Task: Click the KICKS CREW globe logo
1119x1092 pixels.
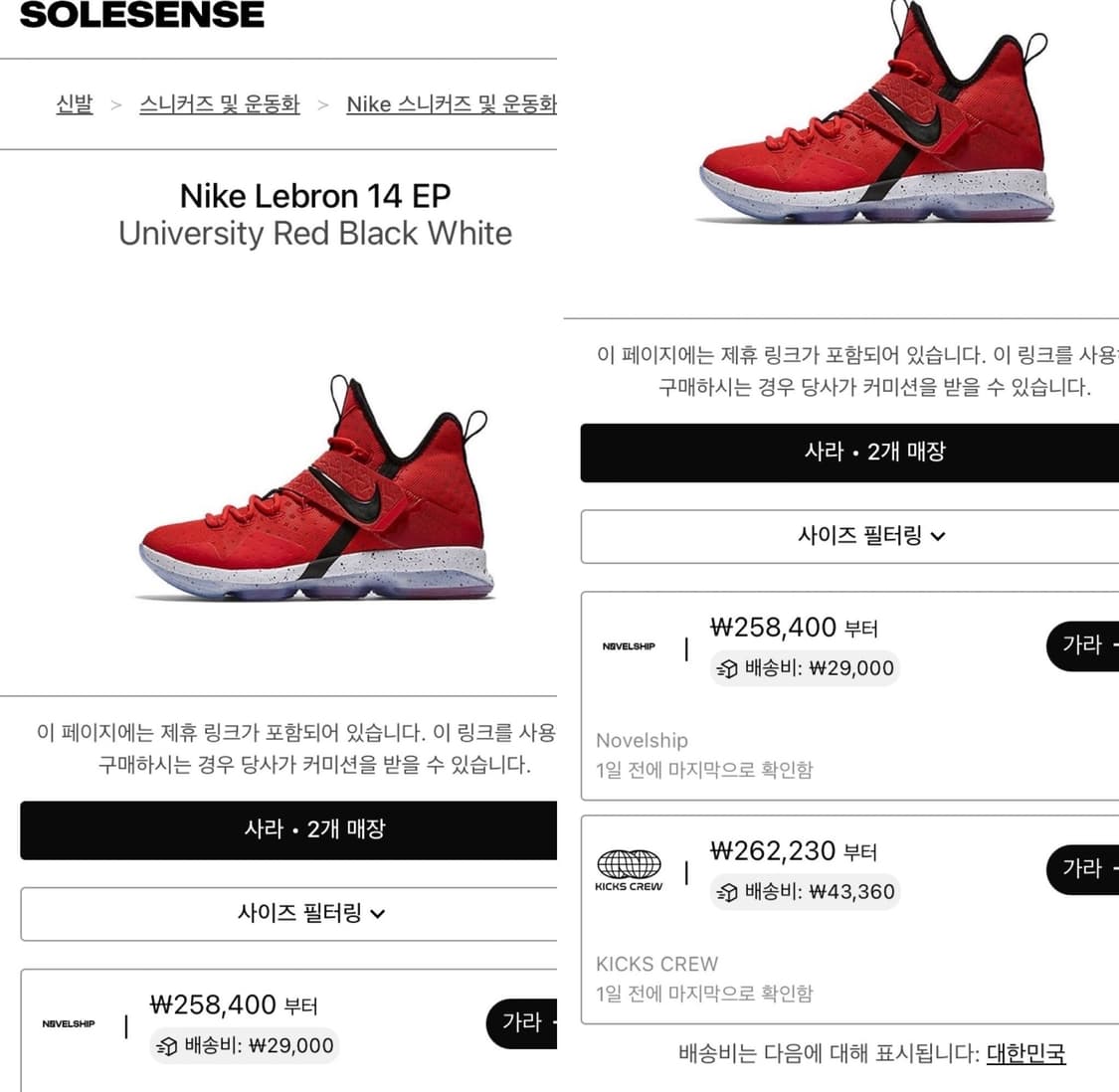Action: [x=629, y=870]
